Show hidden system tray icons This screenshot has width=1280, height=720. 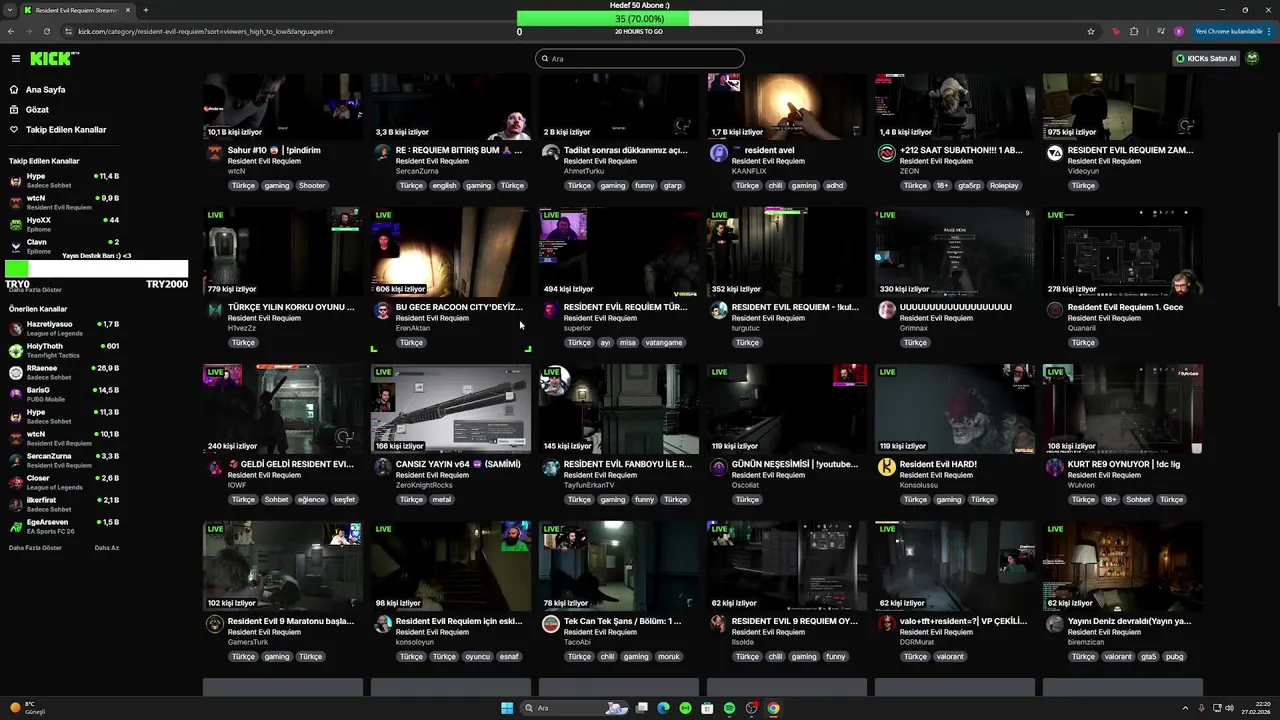tap(1185, 708)
